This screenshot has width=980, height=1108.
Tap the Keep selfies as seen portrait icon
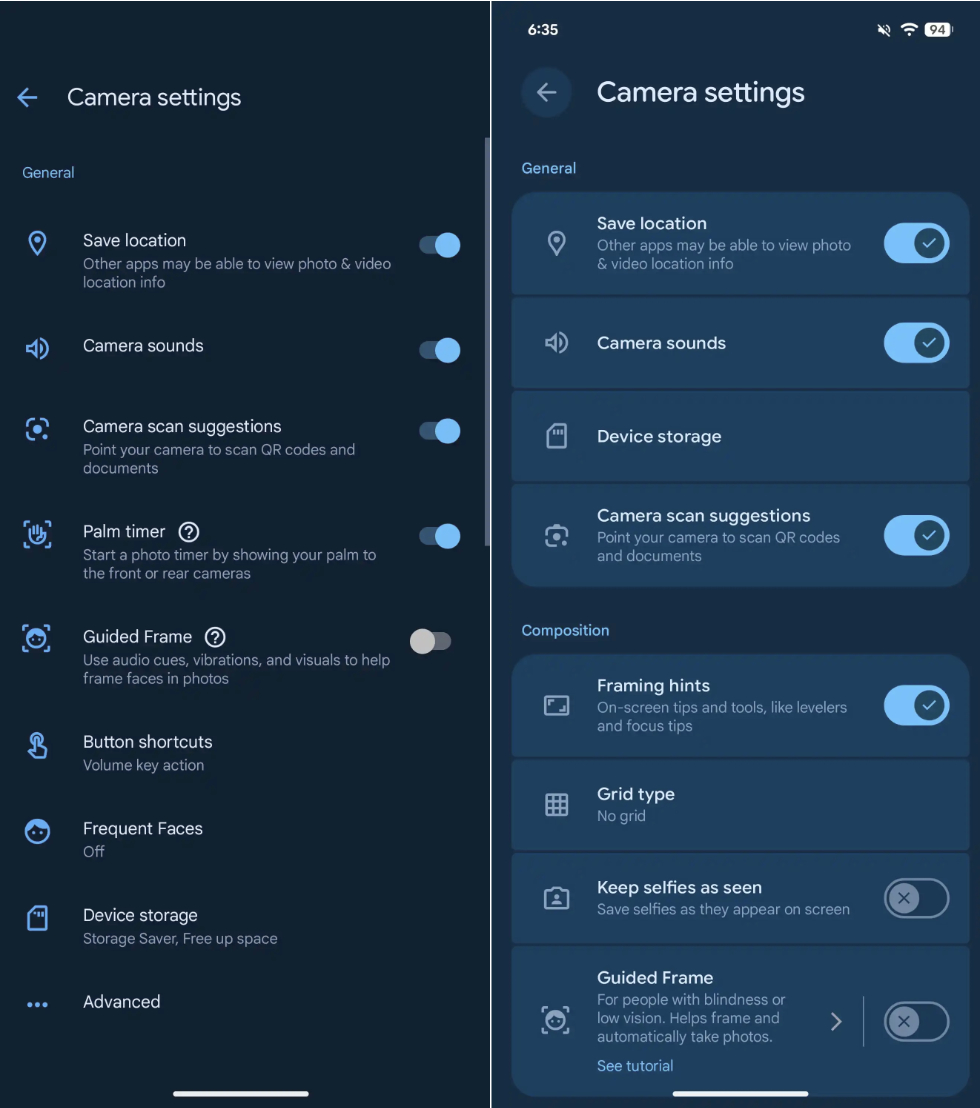[556, 898]
